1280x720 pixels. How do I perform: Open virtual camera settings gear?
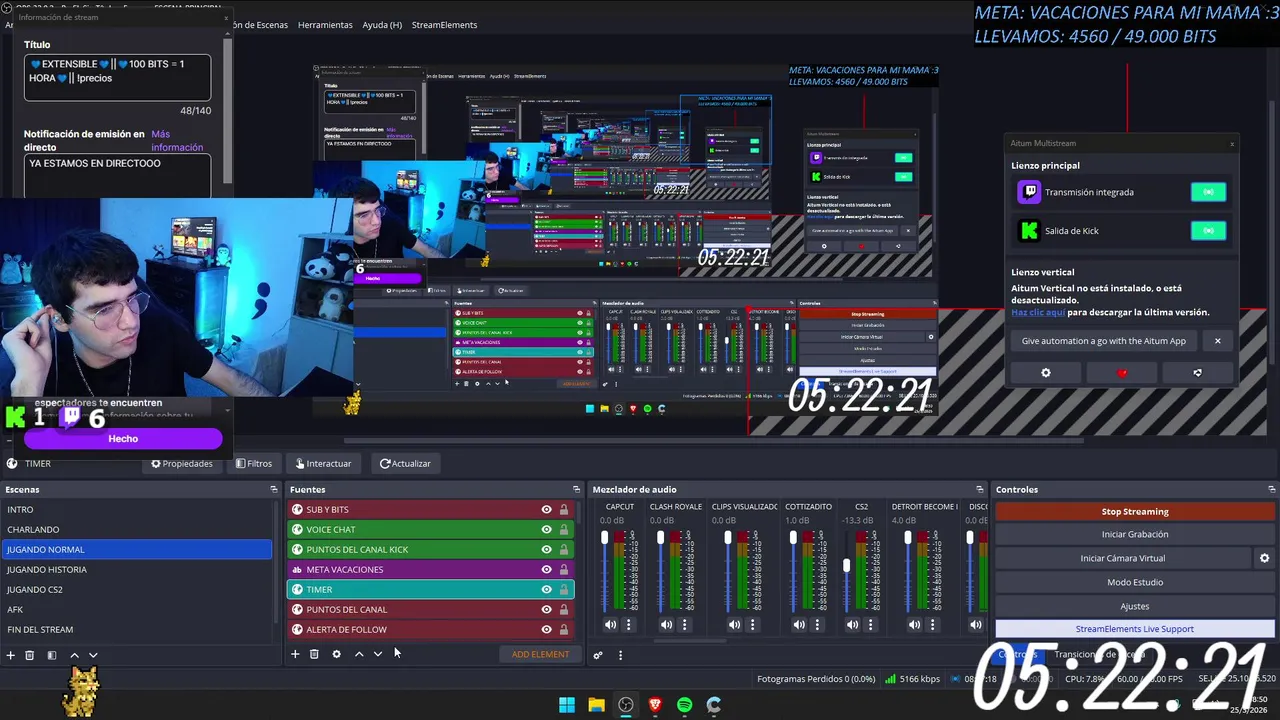pos(1264,558)
